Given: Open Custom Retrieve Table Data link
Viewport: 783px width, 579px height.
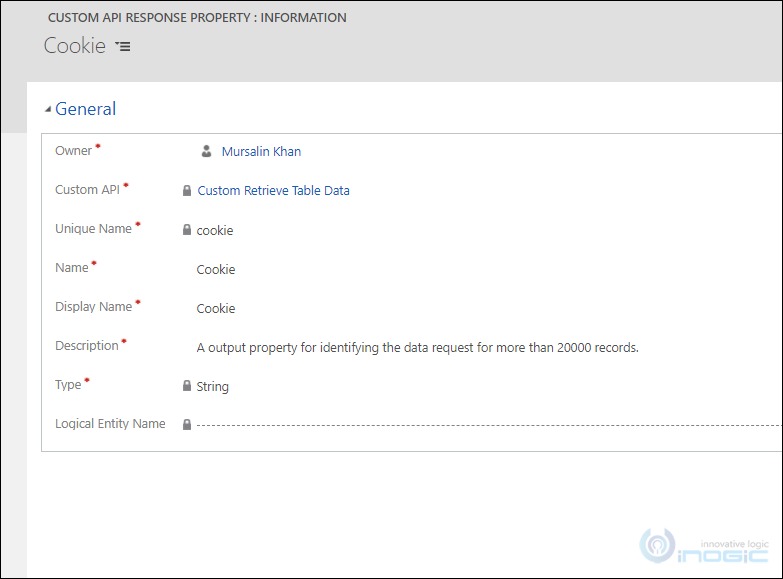Looking at the screenshot, I should coord(273,190).
